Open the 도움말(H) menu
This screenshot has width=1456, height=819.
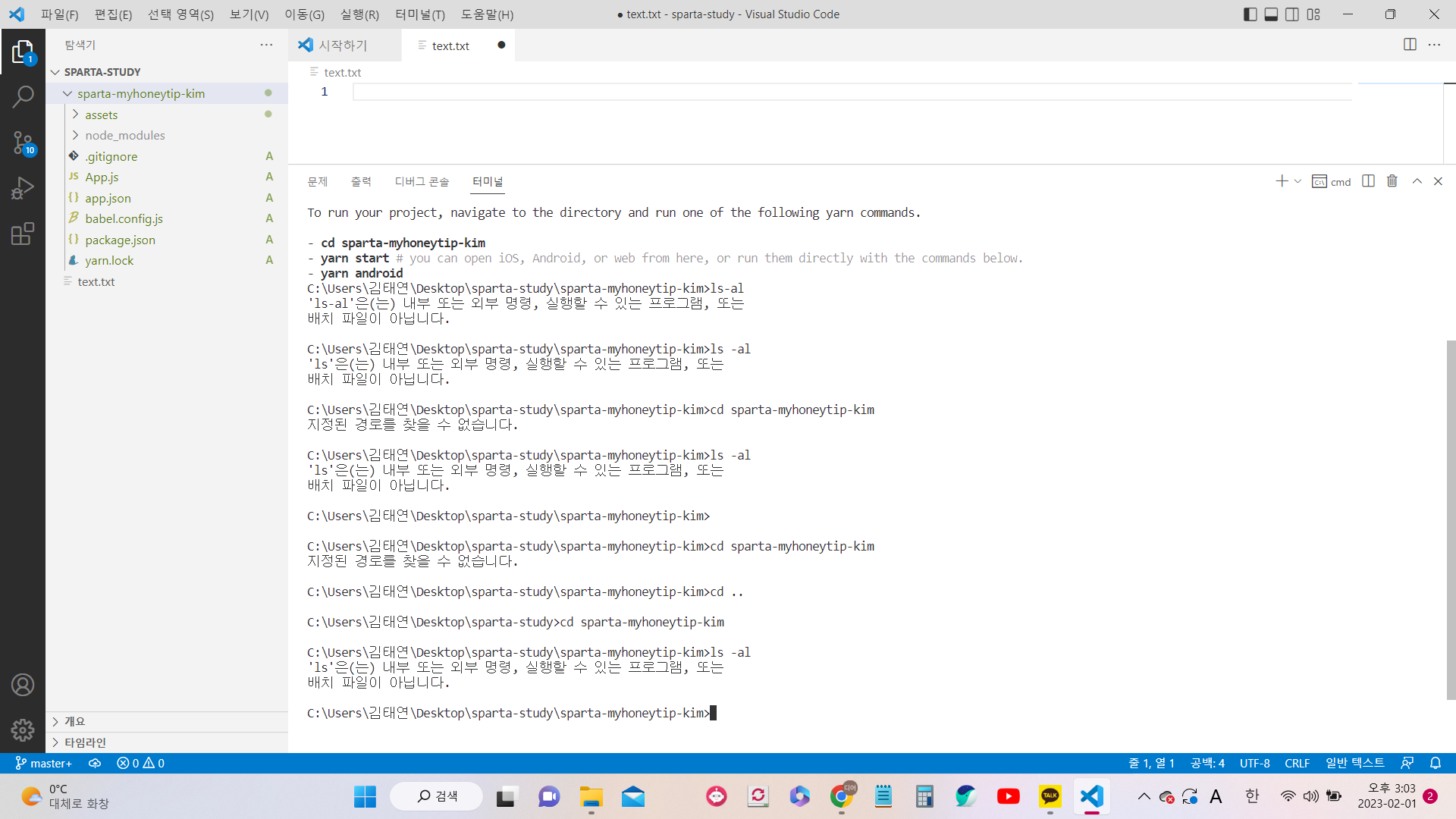(x=487, y=14)
